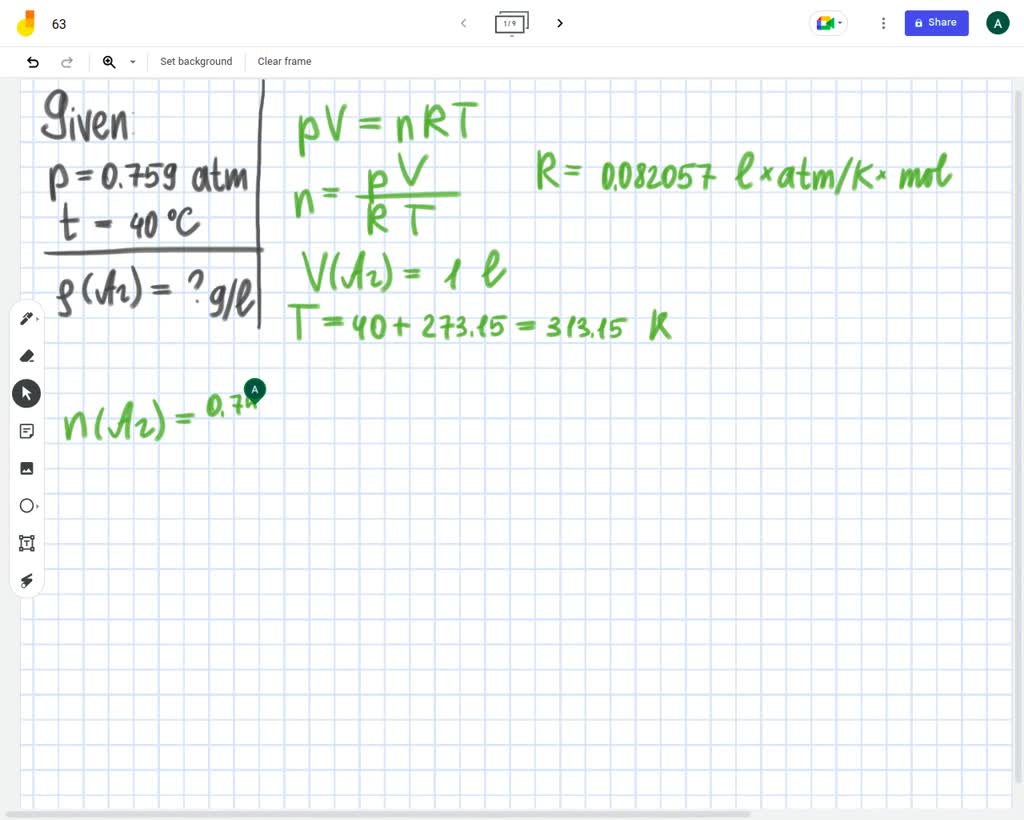Open the Shape tool variants menu
The image size is (1024, 820).
coord(38,505)
